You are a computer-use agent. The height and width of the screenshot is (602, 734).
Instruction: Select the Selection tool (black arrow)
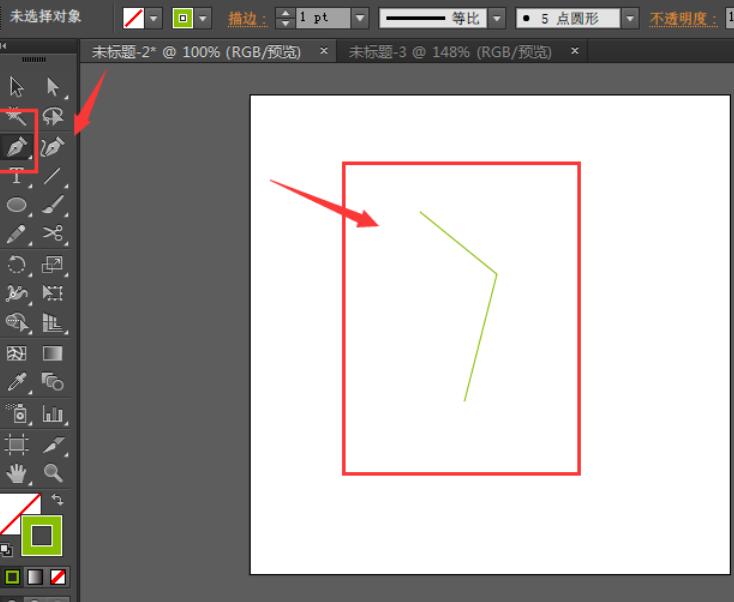tap(16, 88)
